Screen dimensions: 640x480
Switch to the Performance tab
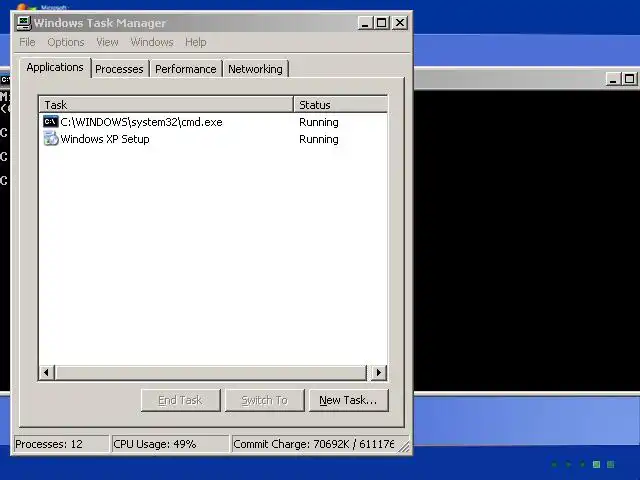coord(186,69)
